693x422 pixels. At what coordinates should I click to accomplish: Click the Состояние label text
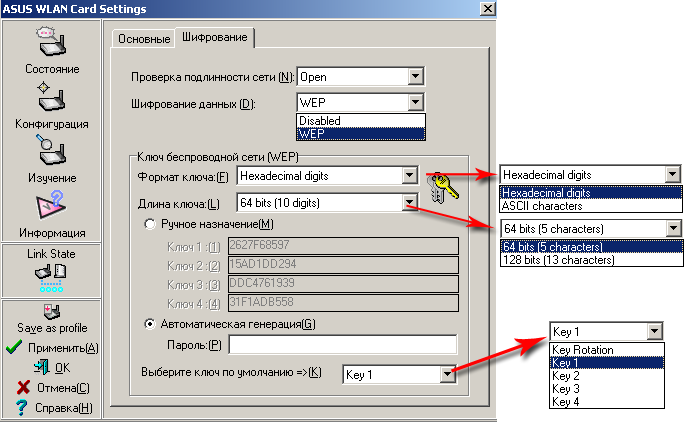(x=52, y=69)
